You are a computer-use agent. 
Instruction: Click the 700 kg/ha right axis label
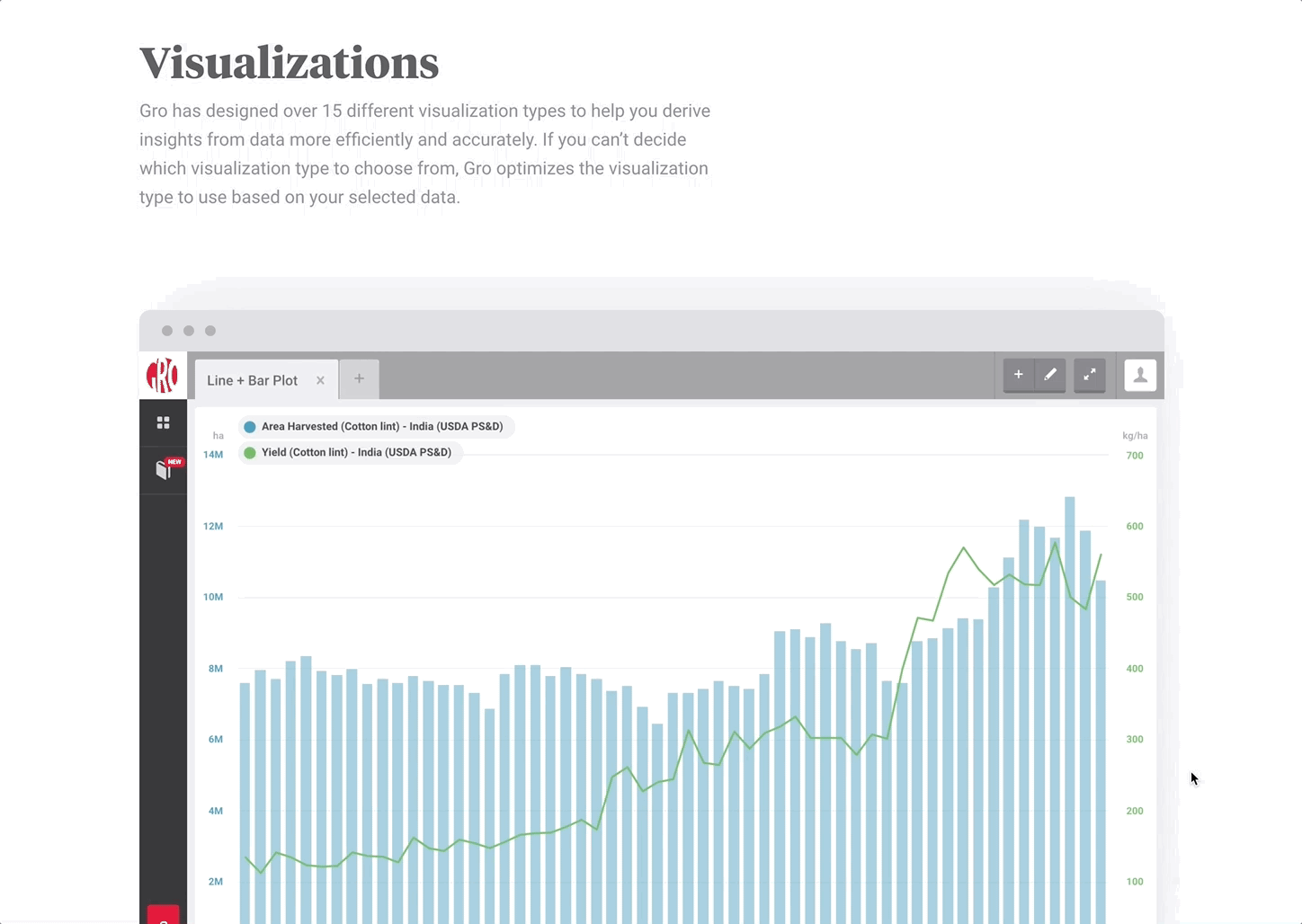[x=1135, y=456]
